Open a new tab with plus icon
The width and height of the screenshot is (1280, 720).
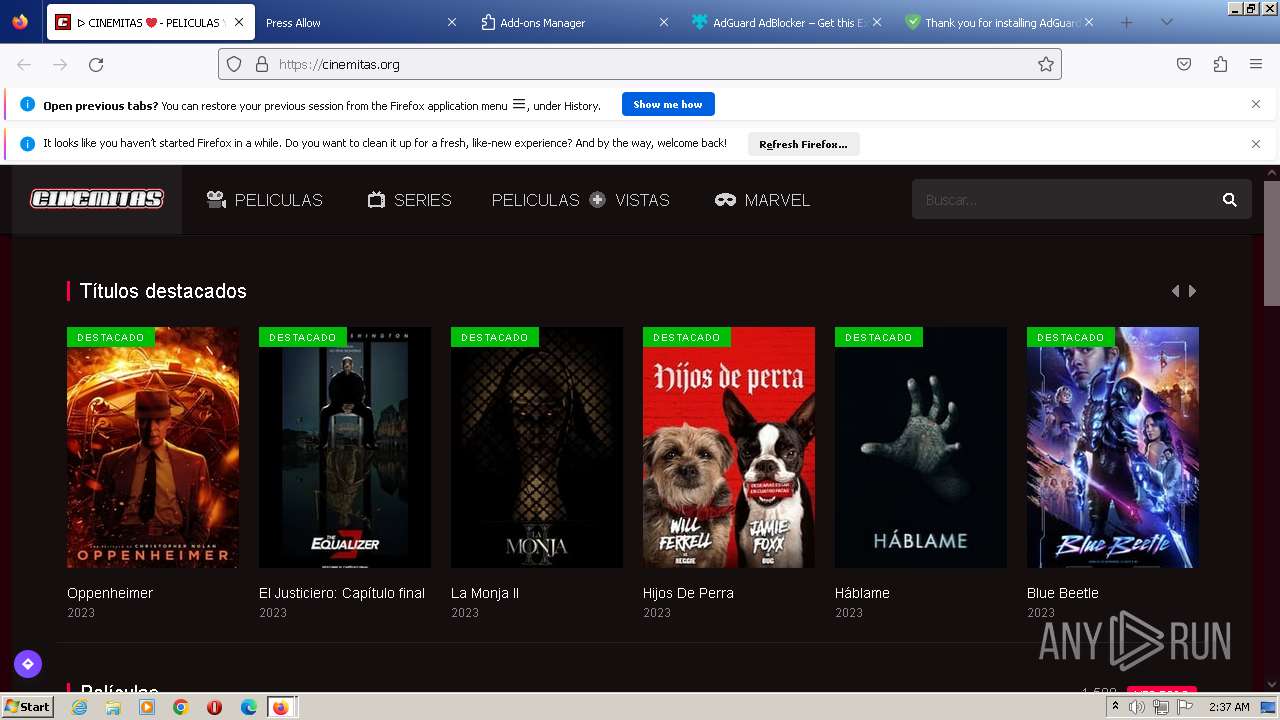pyautogui.click(x=1127, y=22)
